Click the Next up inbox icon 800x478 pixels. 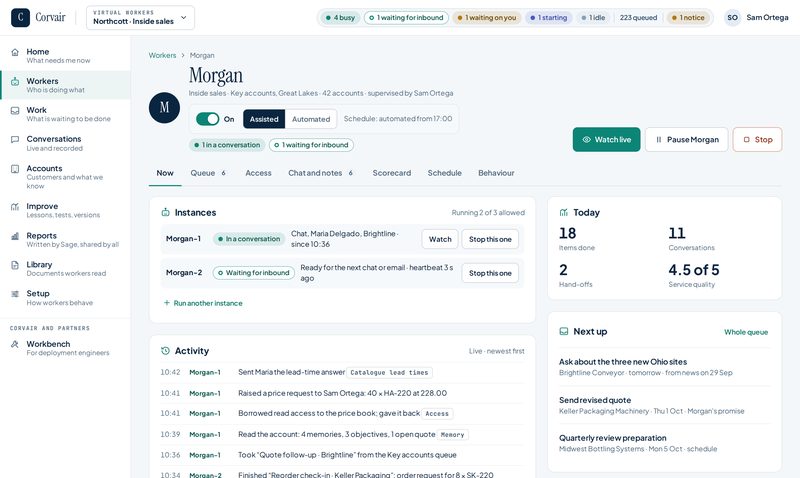tap(564, 332)
